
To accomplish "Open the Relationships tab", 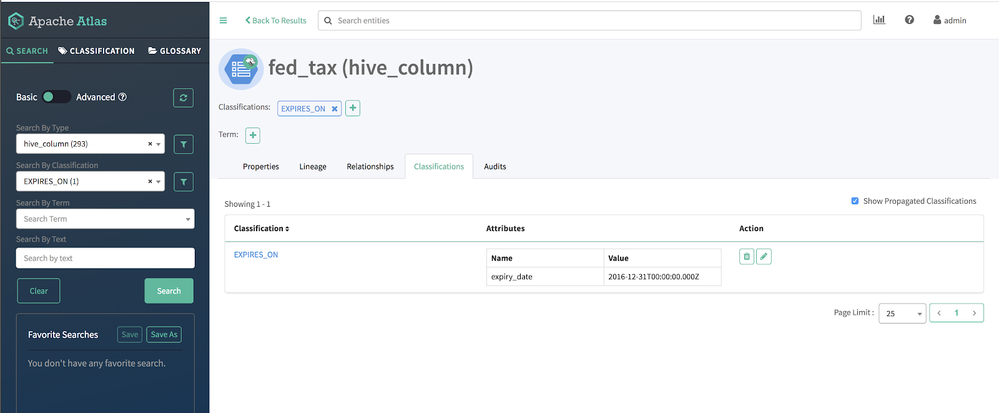I will pos(370,166).
